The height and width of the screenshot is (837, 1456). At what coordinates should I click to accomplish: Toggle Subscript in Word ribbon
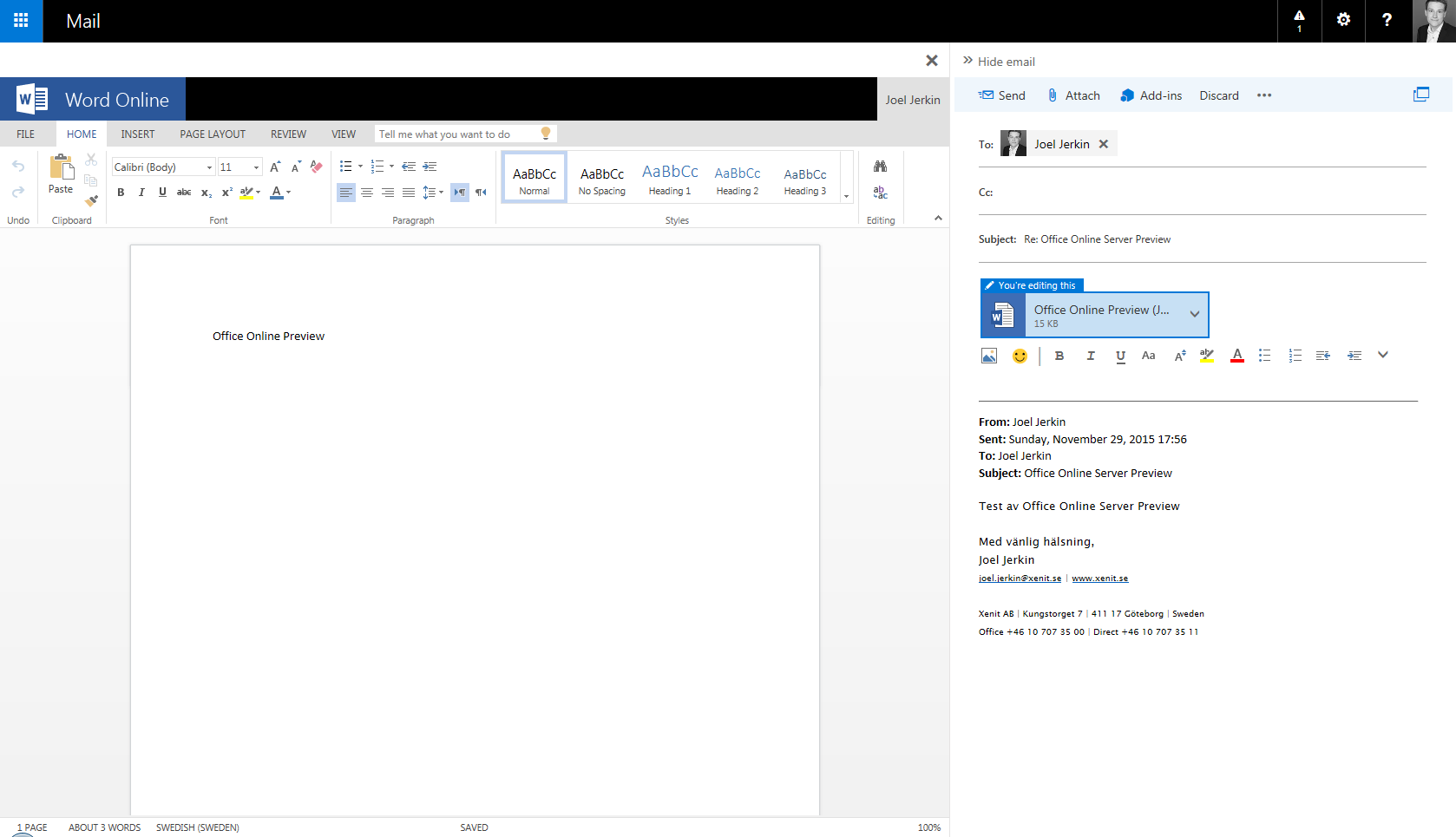click(206, 193)
